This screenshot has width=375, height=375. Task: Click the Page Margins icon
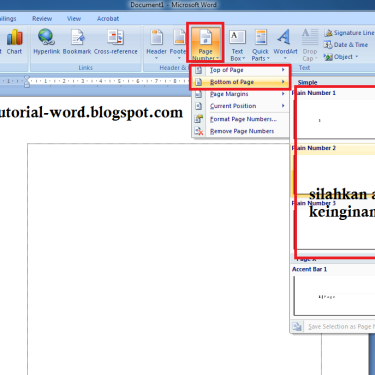pos(199,94)
